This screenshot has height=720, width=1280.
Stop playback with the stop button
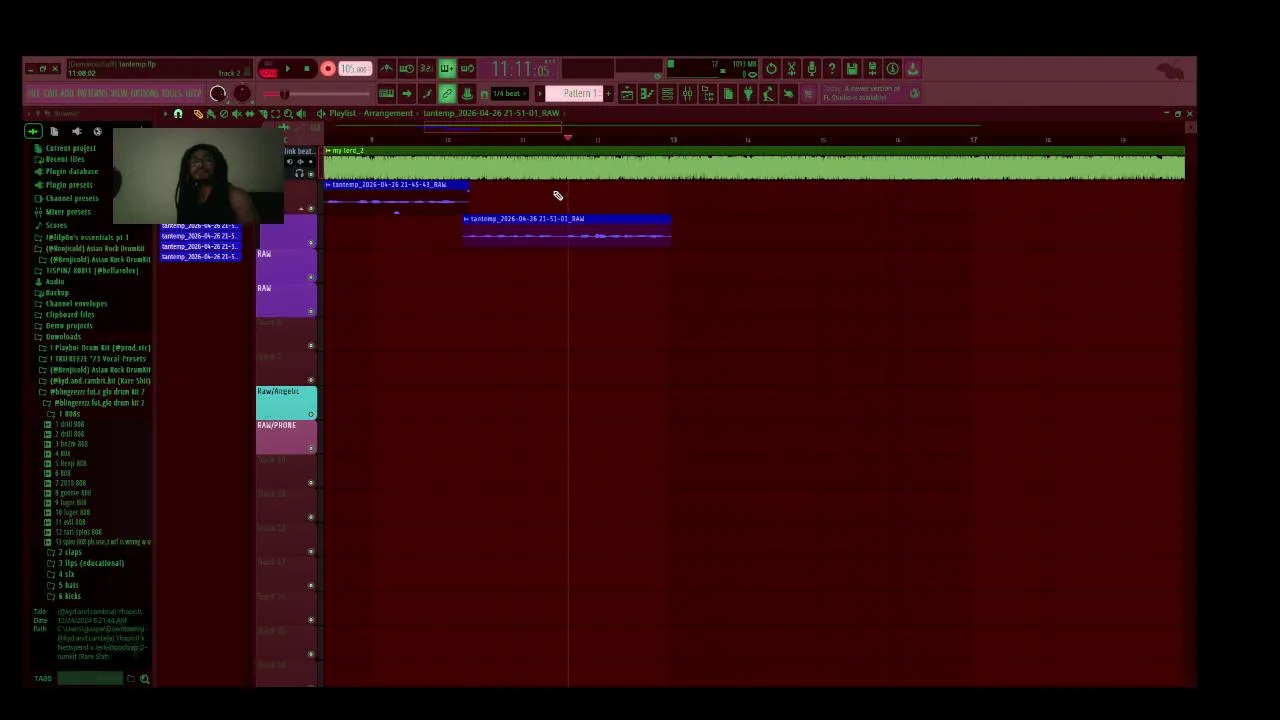[306, 69]
